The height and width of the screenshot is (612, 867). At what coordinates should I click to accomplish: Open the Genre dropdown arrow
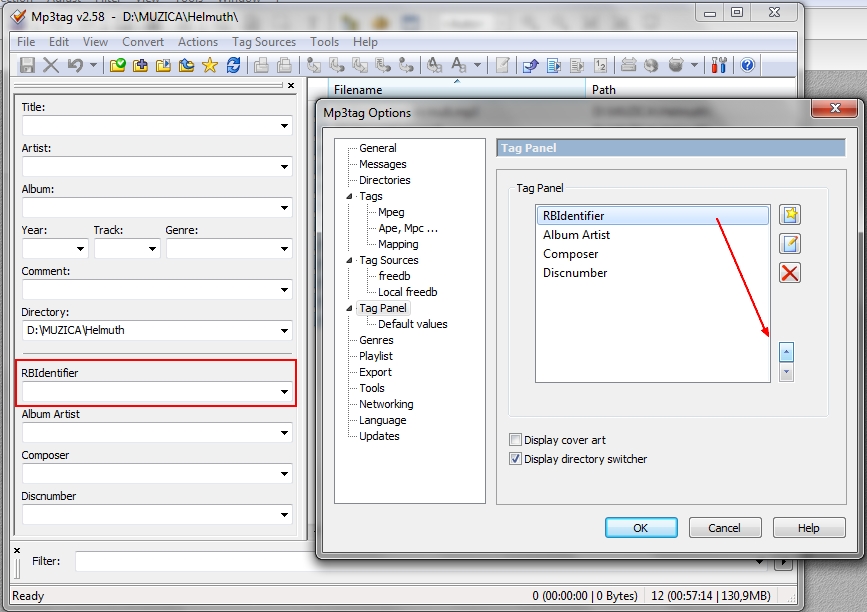(284, 249)
